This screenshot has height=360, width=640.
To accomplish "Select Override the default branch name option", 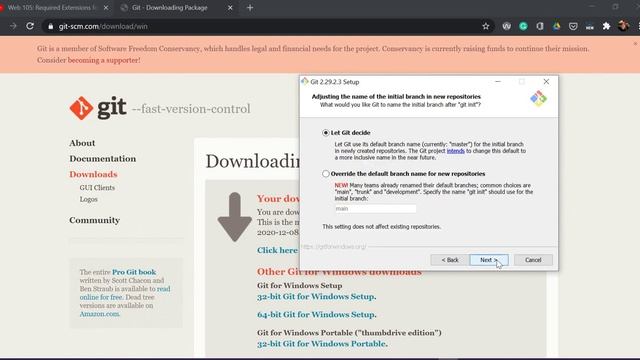I will tap(325, 173).
